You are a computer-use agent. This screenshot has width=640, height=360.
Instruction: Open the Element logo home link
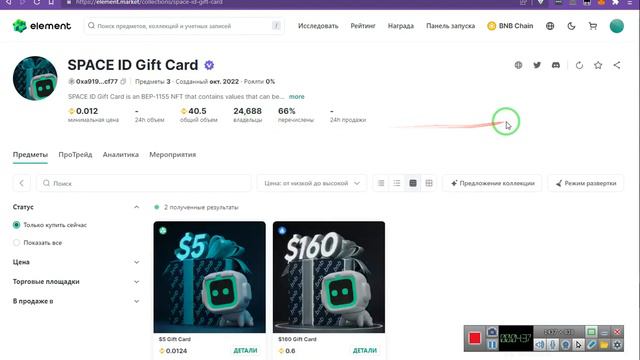[x=42, y=26]
